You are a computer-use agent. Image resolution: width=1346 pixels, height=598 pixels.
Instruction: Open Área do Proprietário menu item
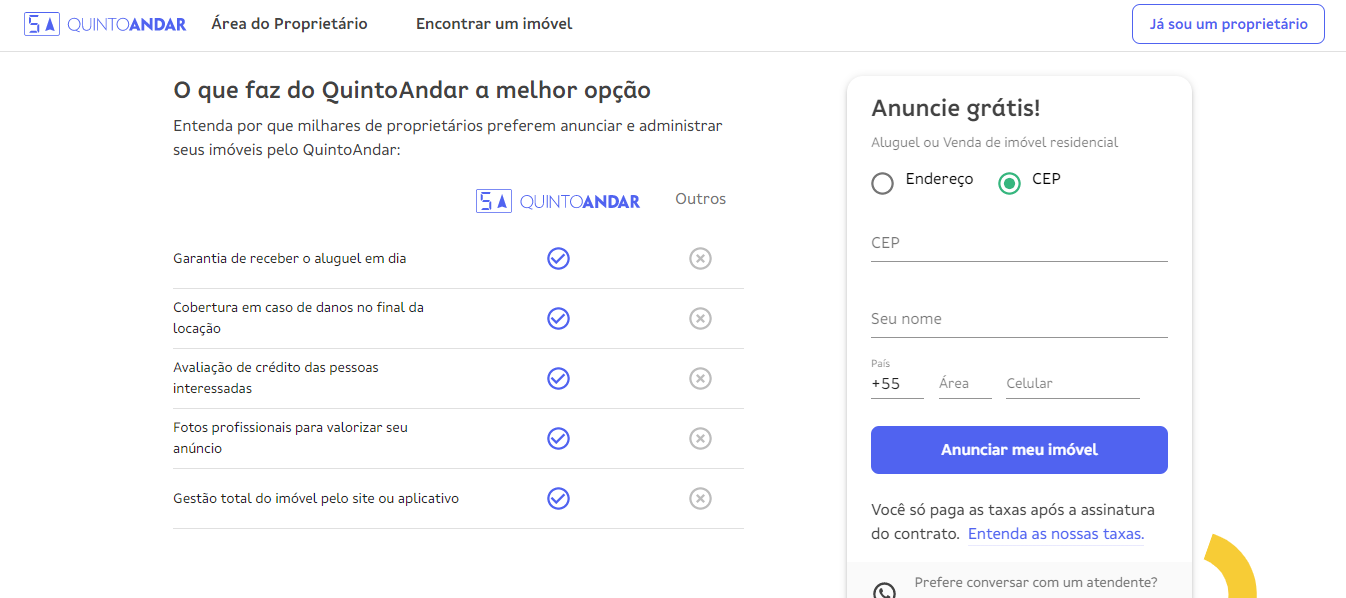[289, 24]
